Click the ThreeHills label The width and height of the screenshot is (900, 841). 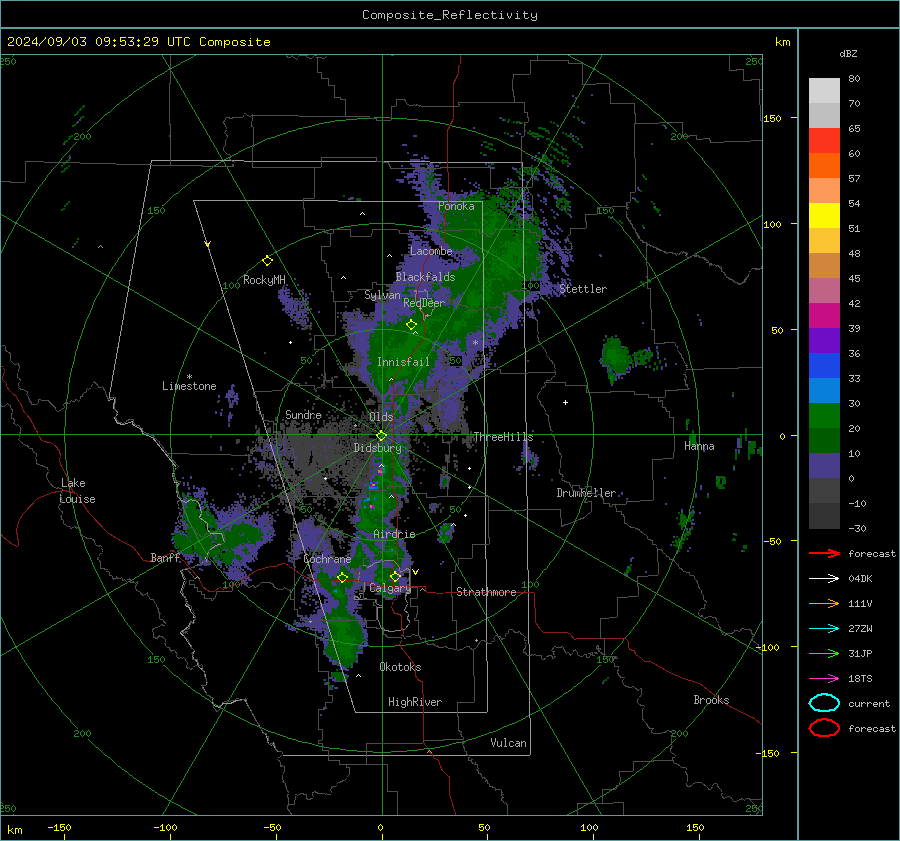pos(503,437)
